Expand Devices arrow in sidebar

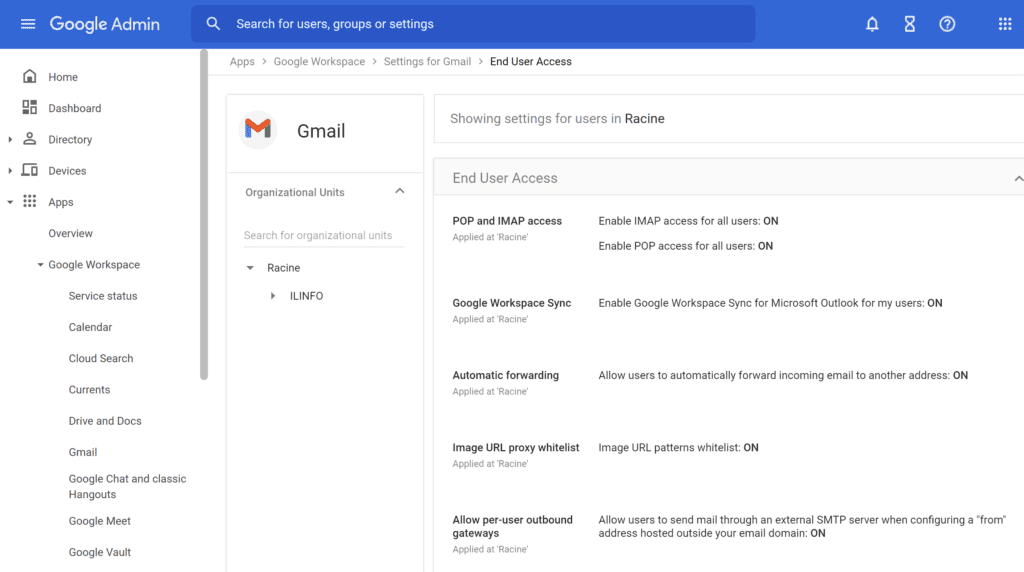[10, 170]
